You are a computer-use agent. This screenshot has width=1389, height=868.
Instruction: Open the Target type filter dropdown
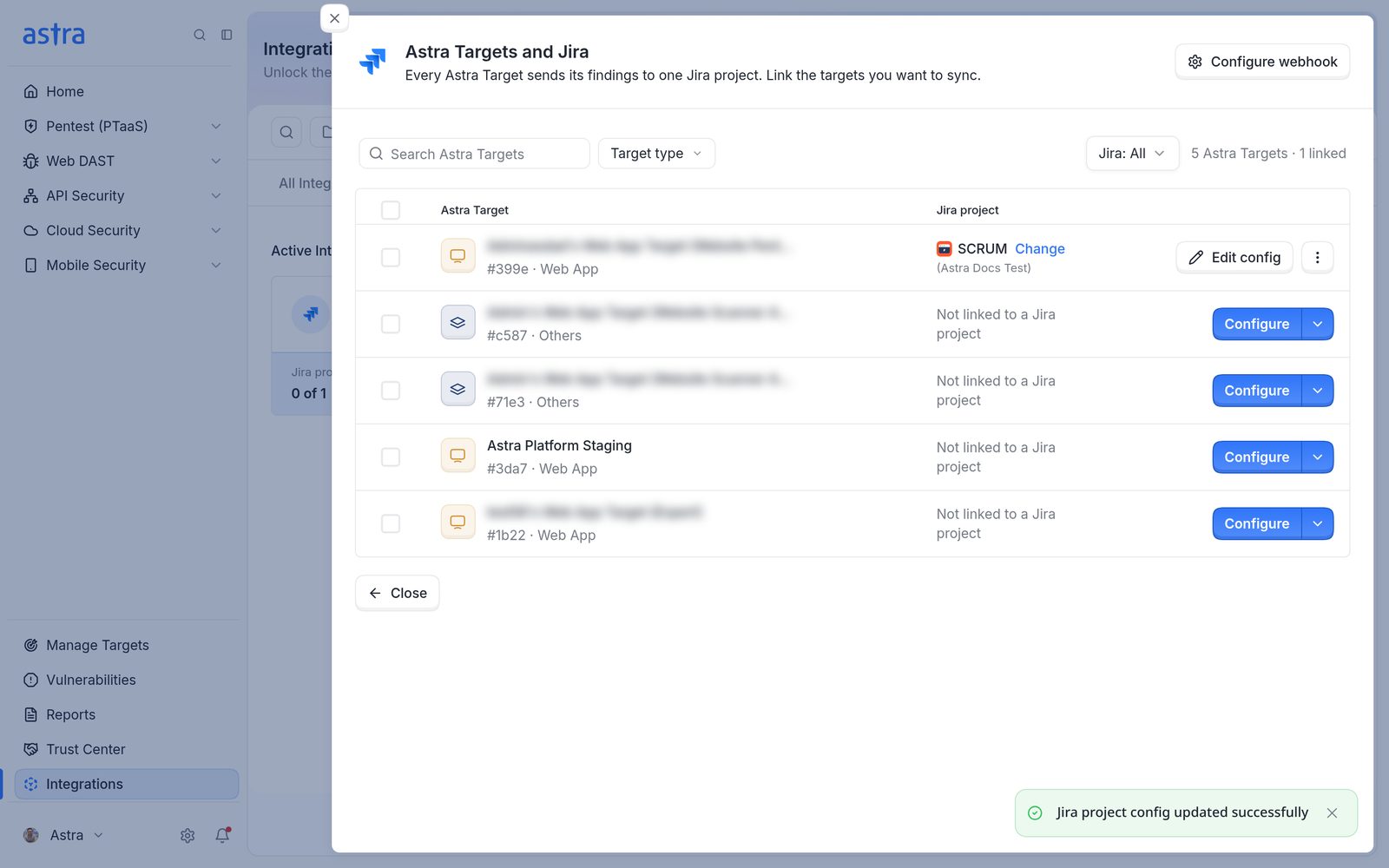656,154
